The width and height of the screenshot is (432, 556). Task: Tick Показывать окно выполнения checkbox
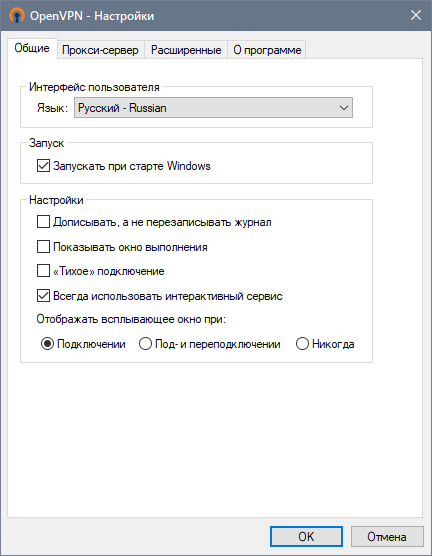43,246
